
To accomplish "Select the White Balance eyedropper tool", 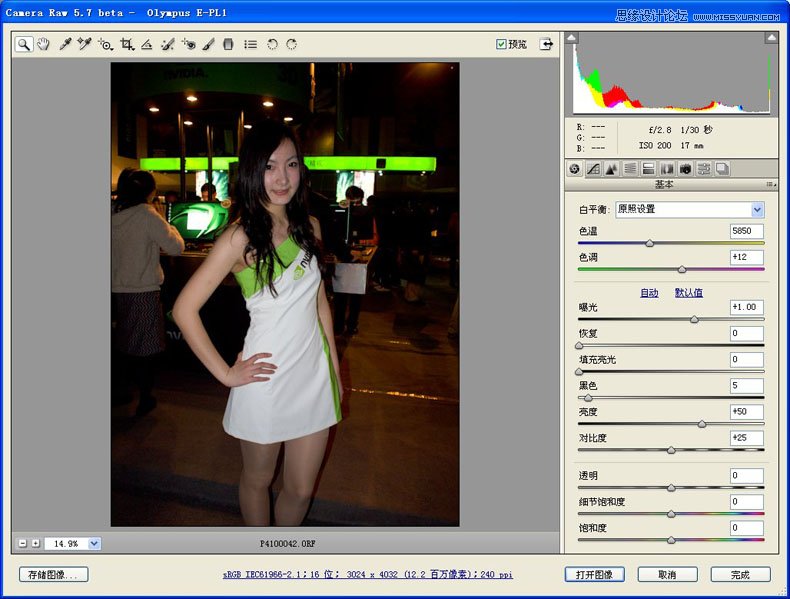I will pos(65,44).
